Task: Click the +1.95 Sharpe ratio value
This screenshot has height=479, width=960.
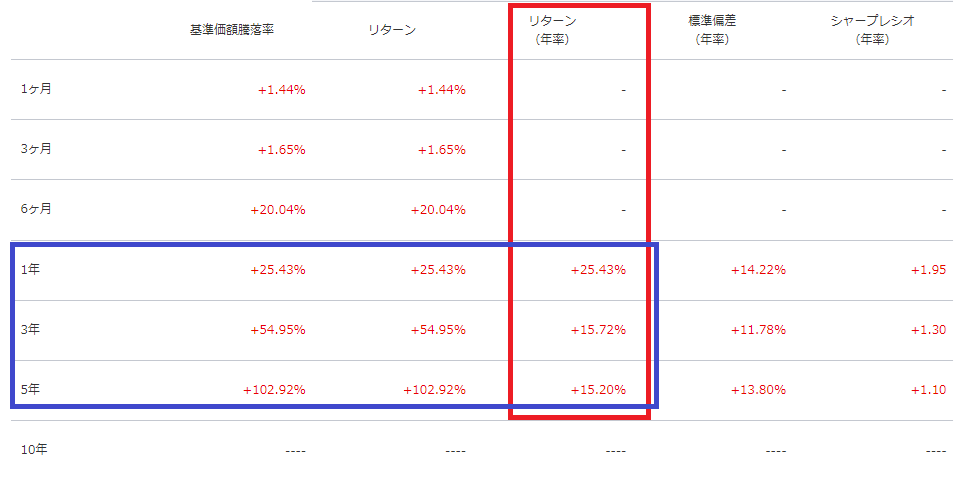Action: [928, 270]
